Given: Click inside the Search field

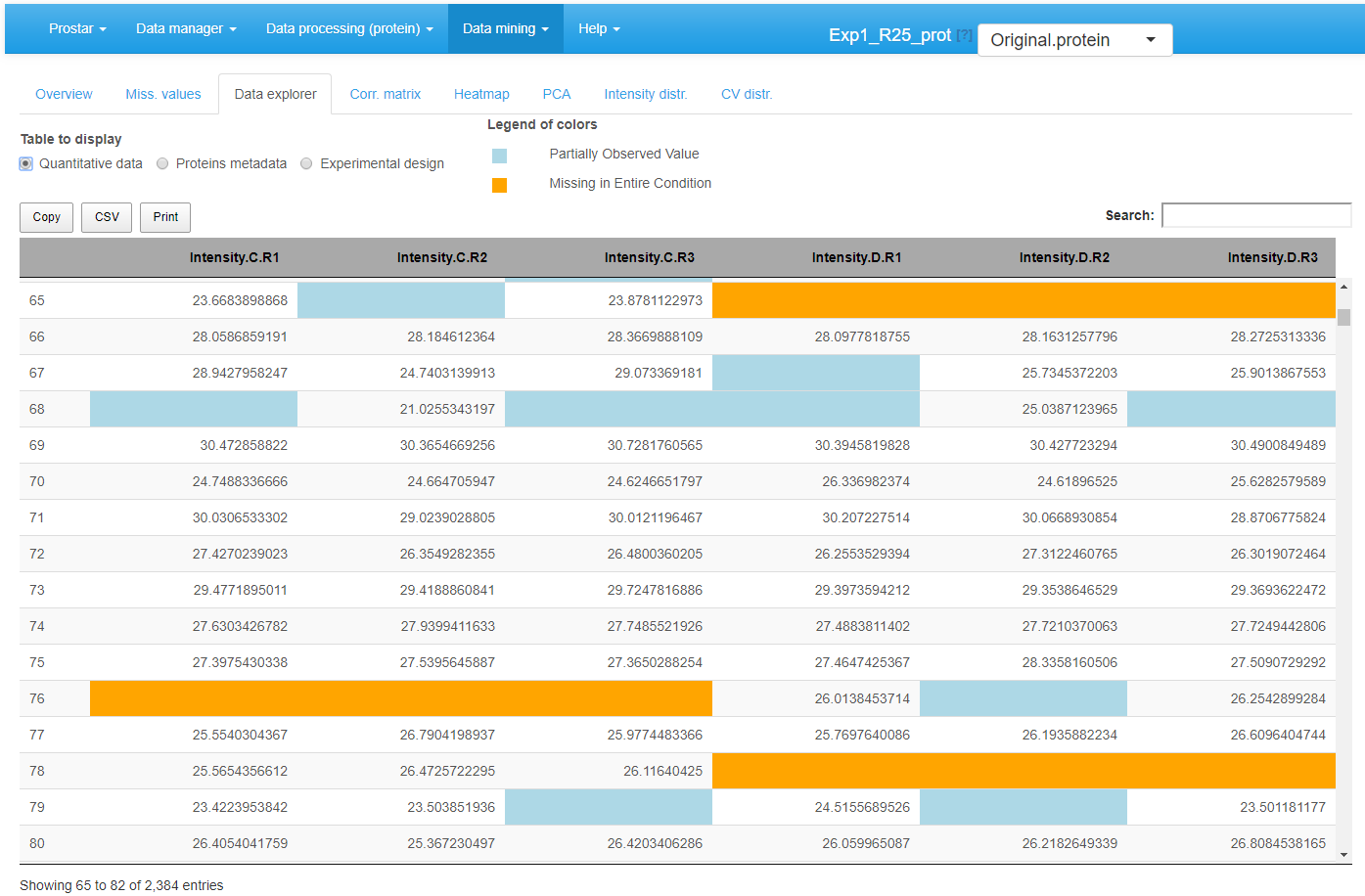Looking at the screenshot, I should point(1255,214).
